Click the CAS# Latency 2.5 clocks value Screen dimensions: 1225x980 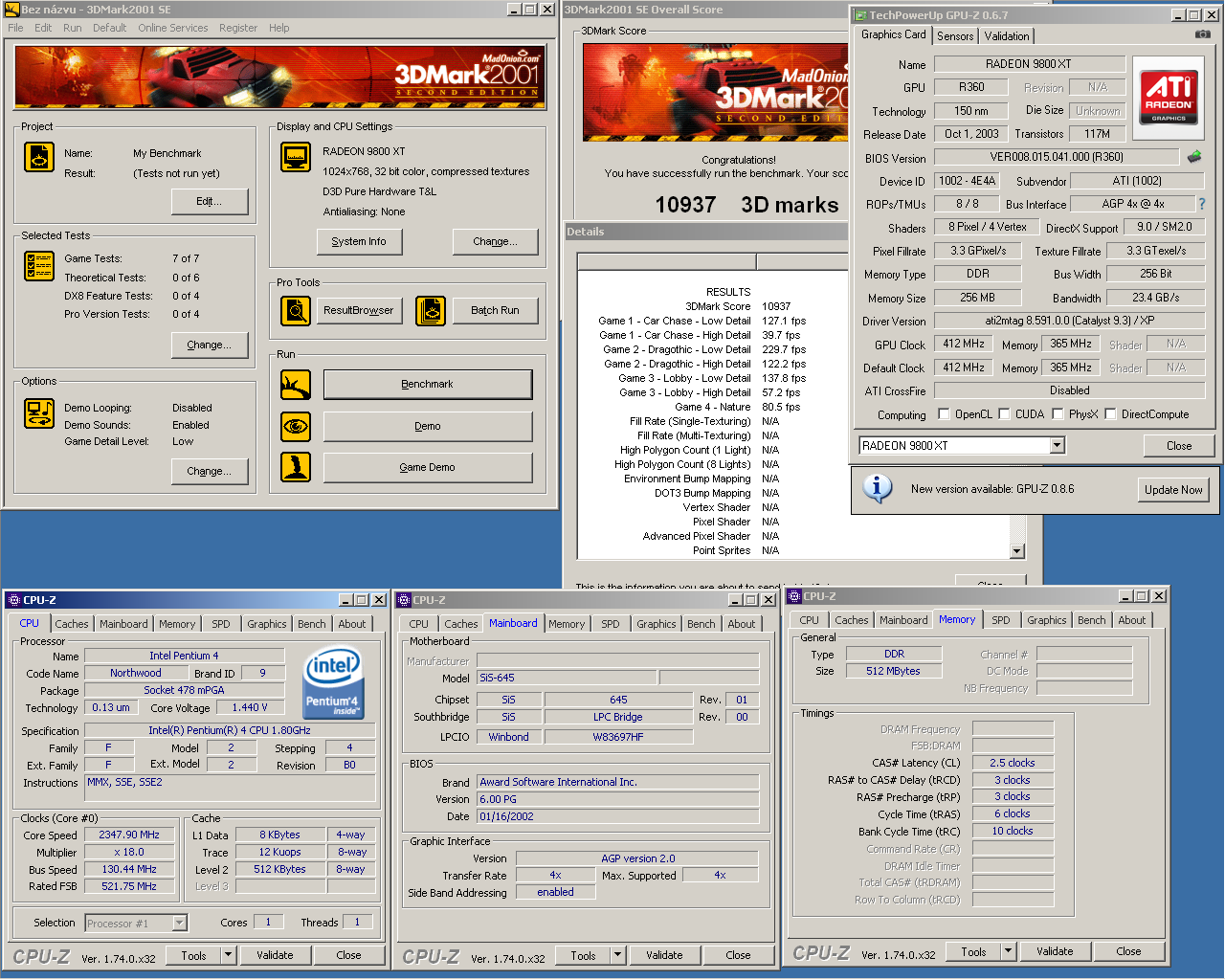click(1012, 763)
